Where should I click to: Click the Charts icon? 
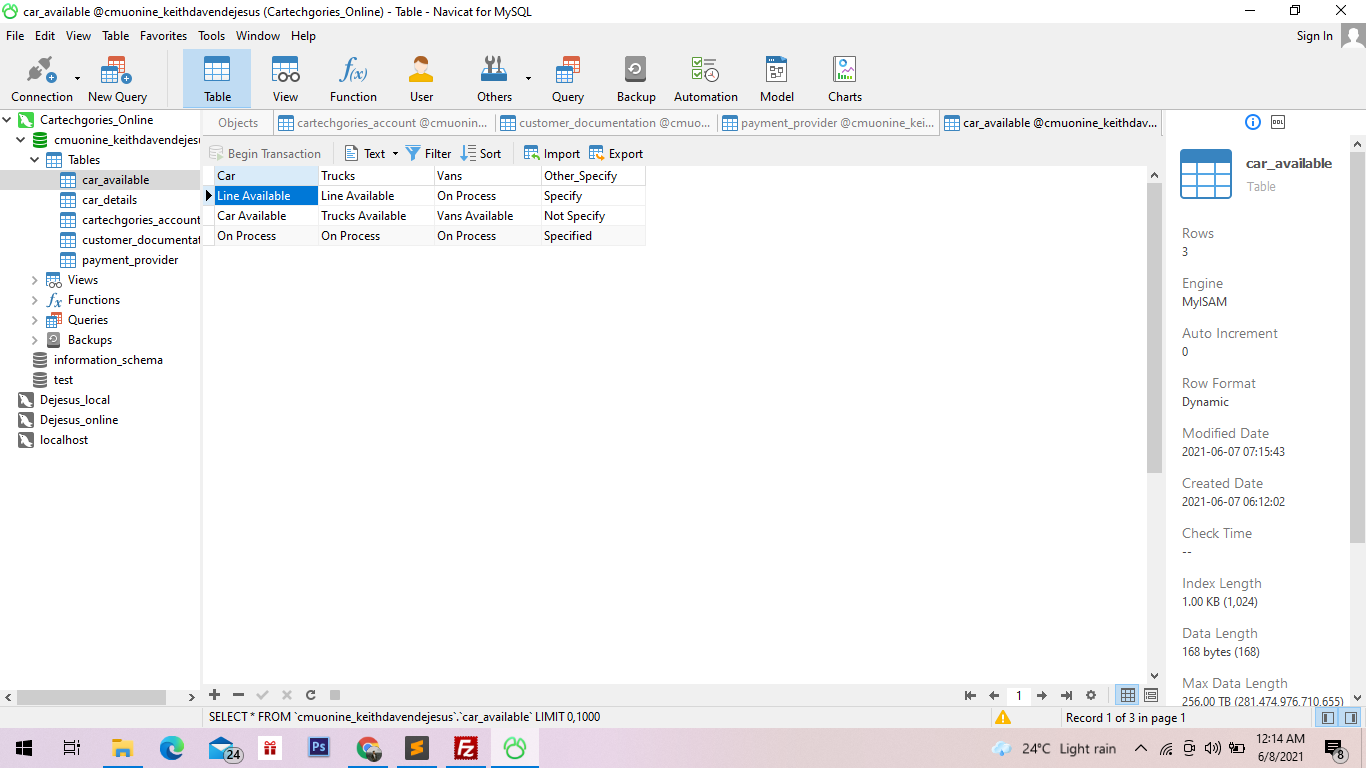click(844, 80)
